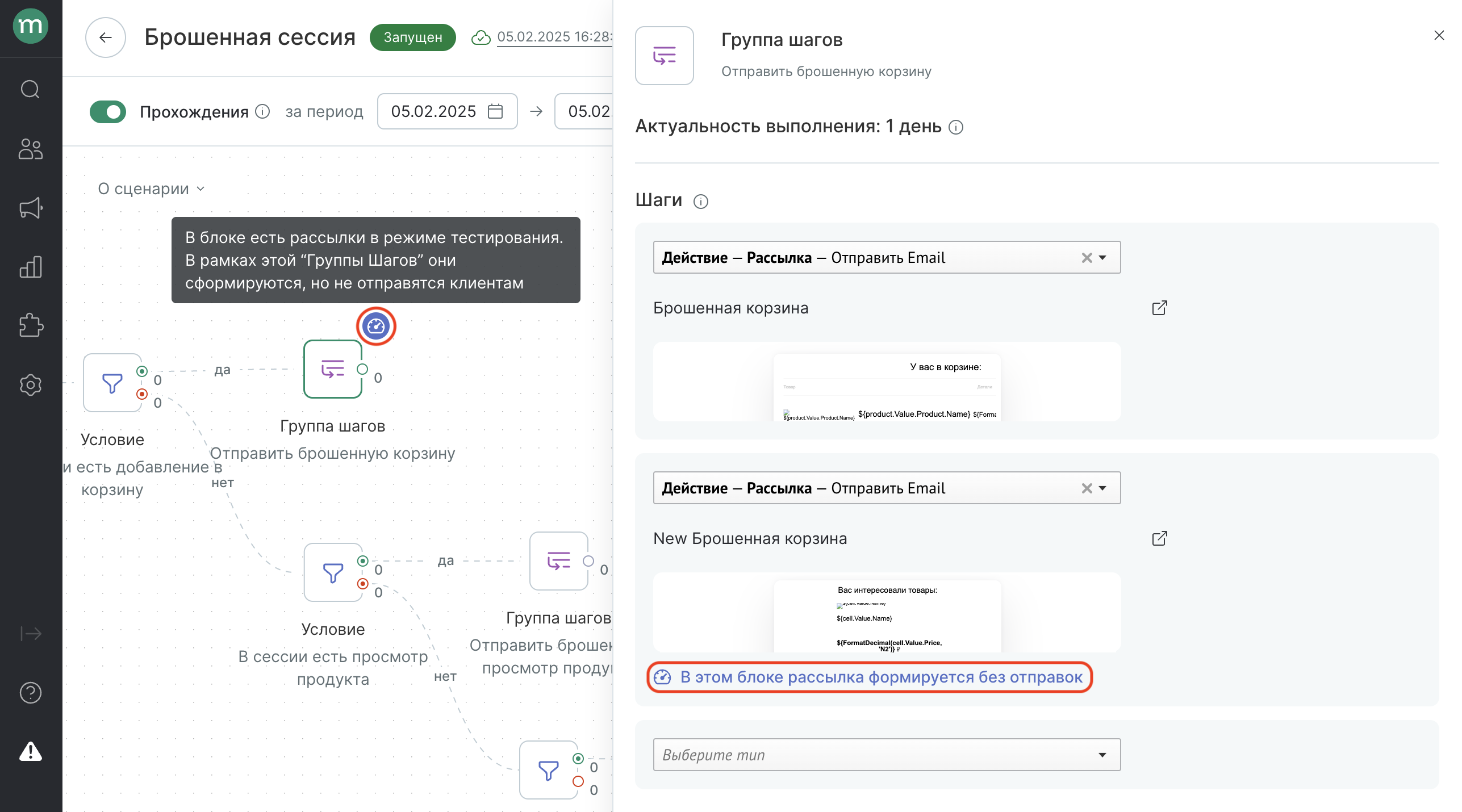Open the Выберите тип dropdown
The height and width of the screenshot is (812, 1462).
tap(887, 755)
